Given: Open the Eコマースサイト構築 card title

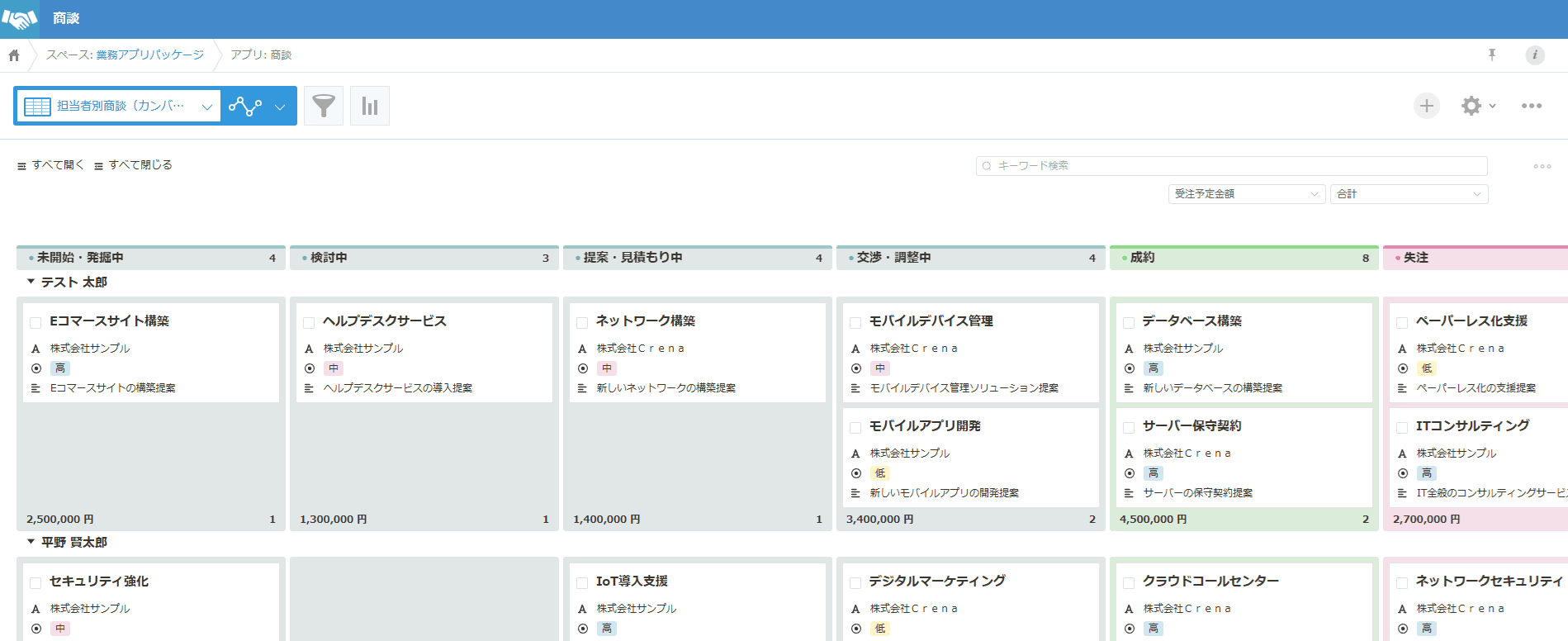Looking at the screenshot, I should click(x=109, y=321).
